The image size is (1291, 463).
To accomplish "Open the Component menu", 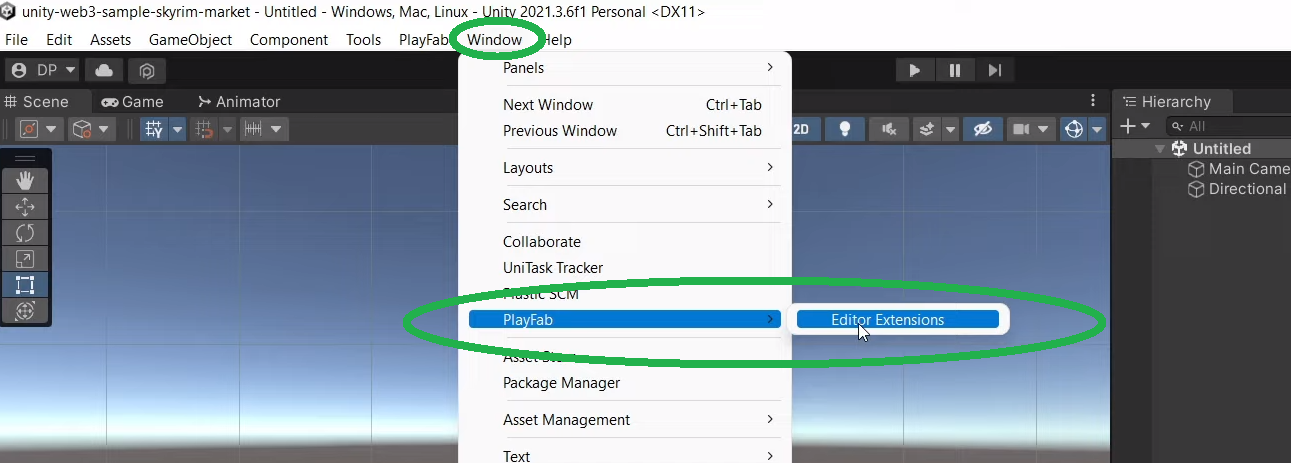I will tap(289, 39).
